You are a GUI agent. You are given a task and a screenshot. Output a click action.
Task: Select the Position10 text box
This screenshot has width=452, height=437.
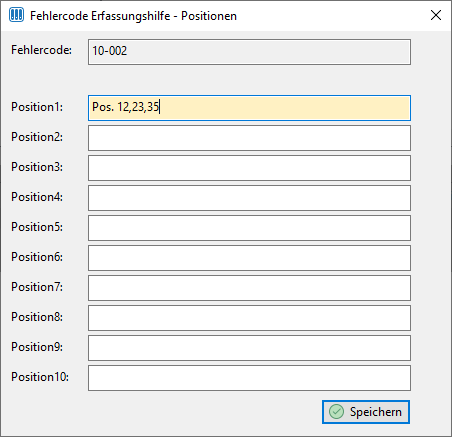click(x=249, y=378)
